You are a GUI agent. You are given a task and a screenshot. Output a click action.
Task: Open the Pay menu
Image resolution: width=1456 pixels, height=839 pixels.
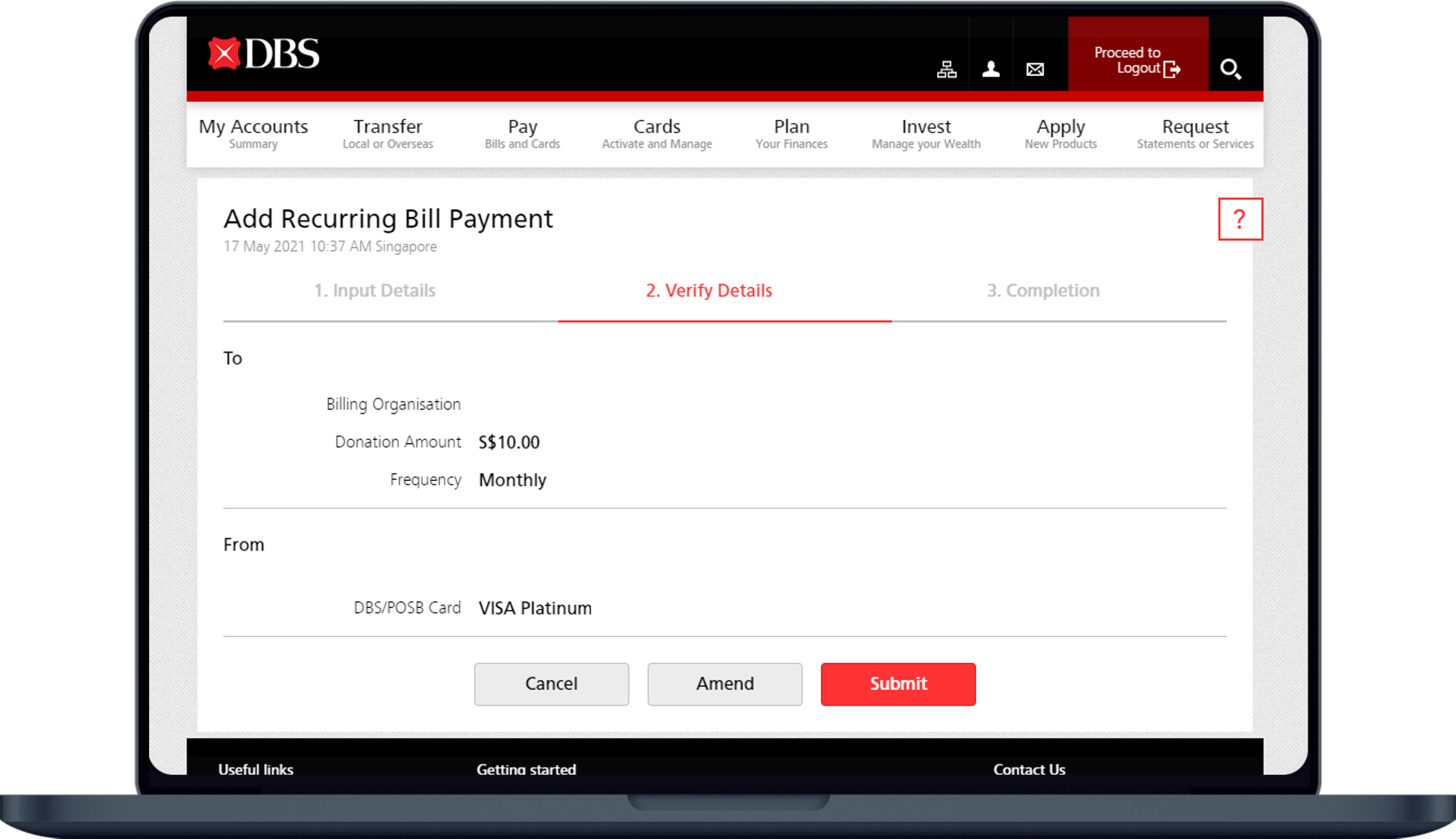point(523,133)
